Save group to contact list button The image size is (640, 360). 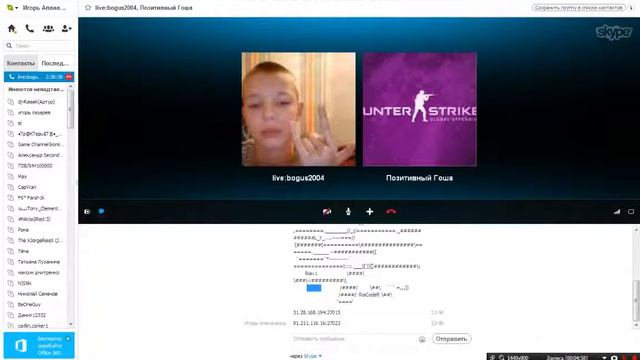click(578, 7)
